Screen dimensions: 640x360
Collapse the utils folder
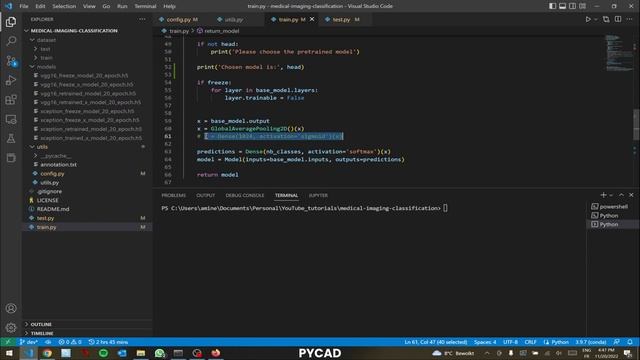pyautogui.click(x=42, y=147)
